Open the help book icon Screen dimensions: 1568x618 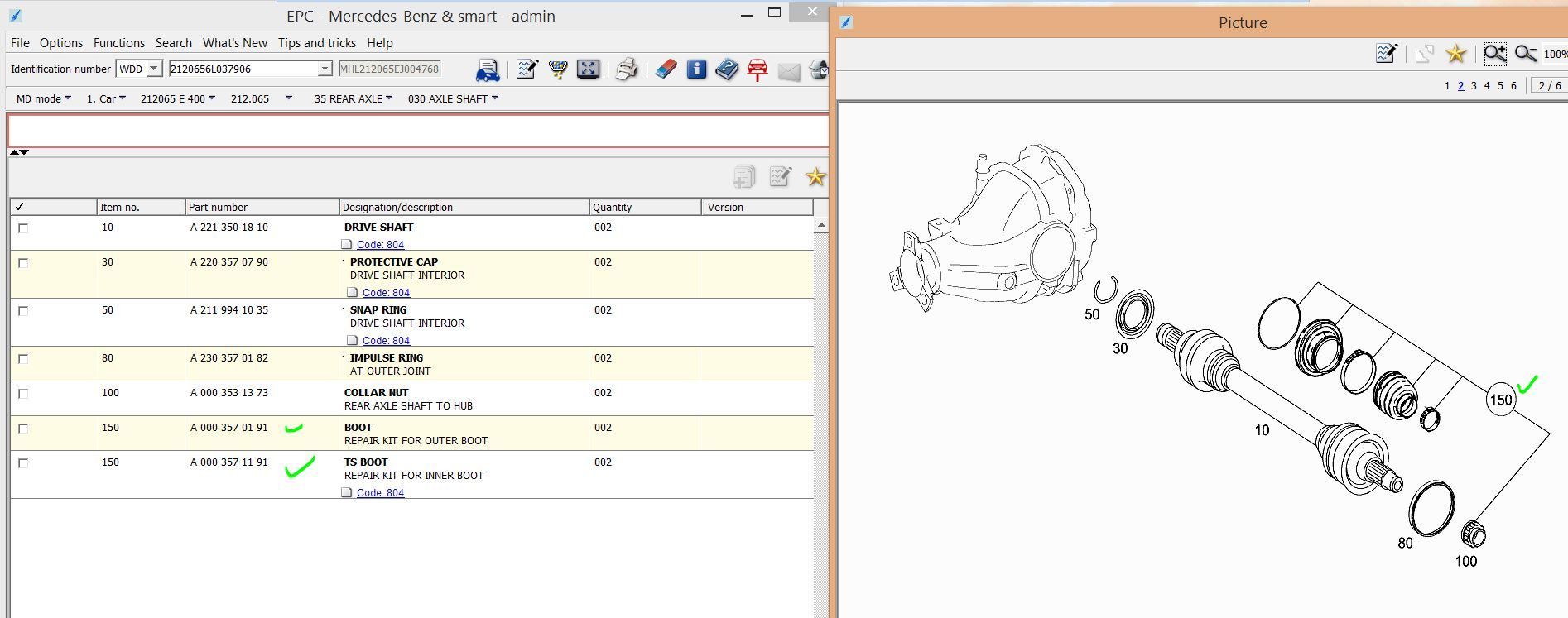[726, 69]
